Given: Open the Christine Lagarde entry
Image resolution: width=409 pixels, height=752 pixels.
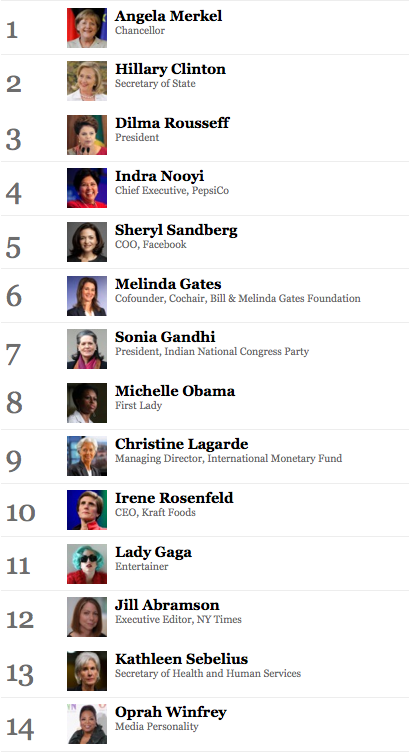Looking at the screenshot, I should point(181,444).
